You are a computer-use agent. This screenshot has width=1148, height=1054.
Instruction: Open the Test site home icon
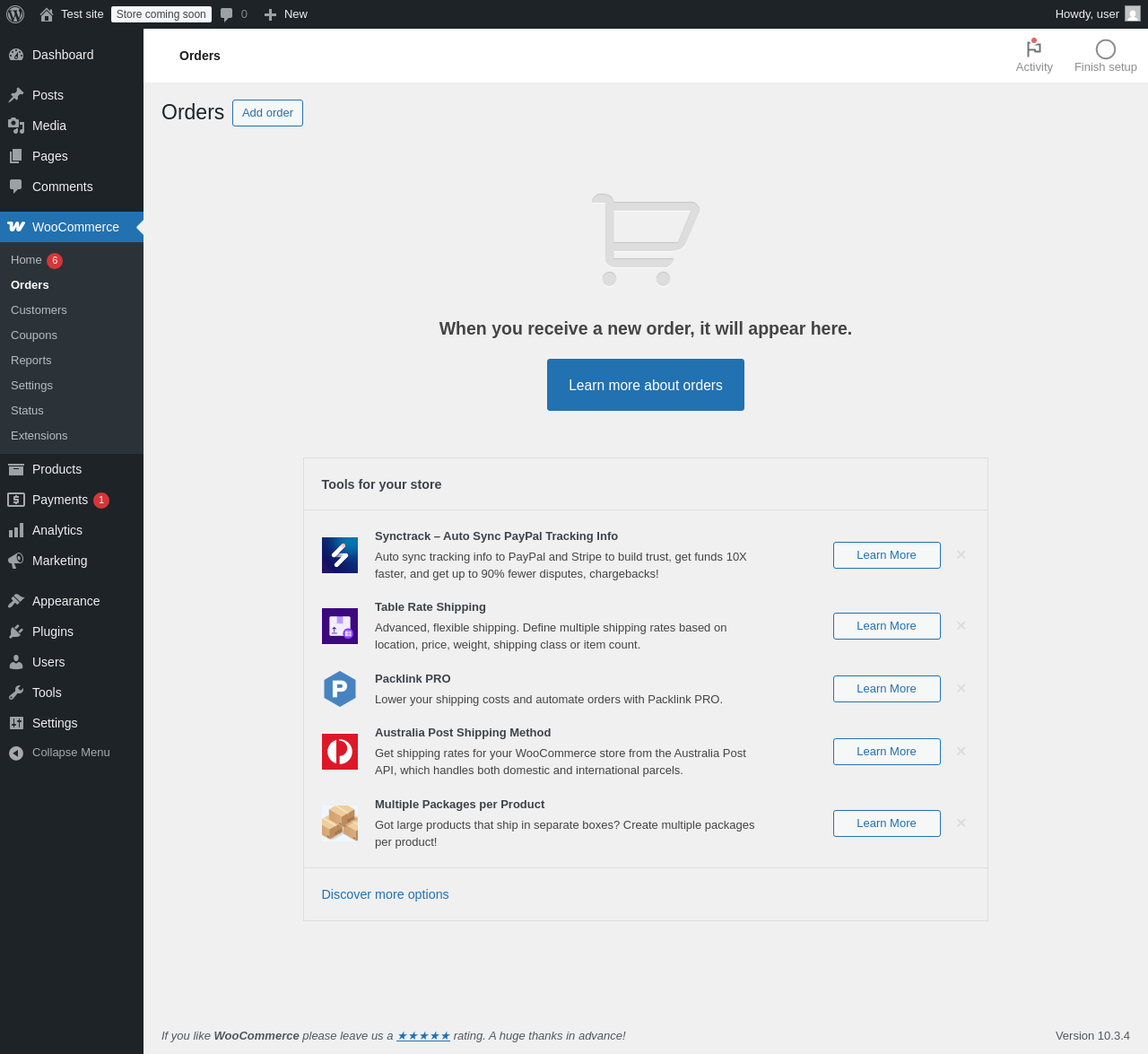[x=47, y=14]
